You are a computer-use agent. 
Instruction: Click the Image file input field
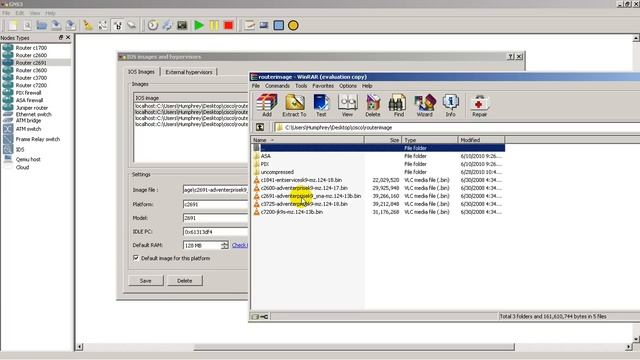[x=216, y=190]
